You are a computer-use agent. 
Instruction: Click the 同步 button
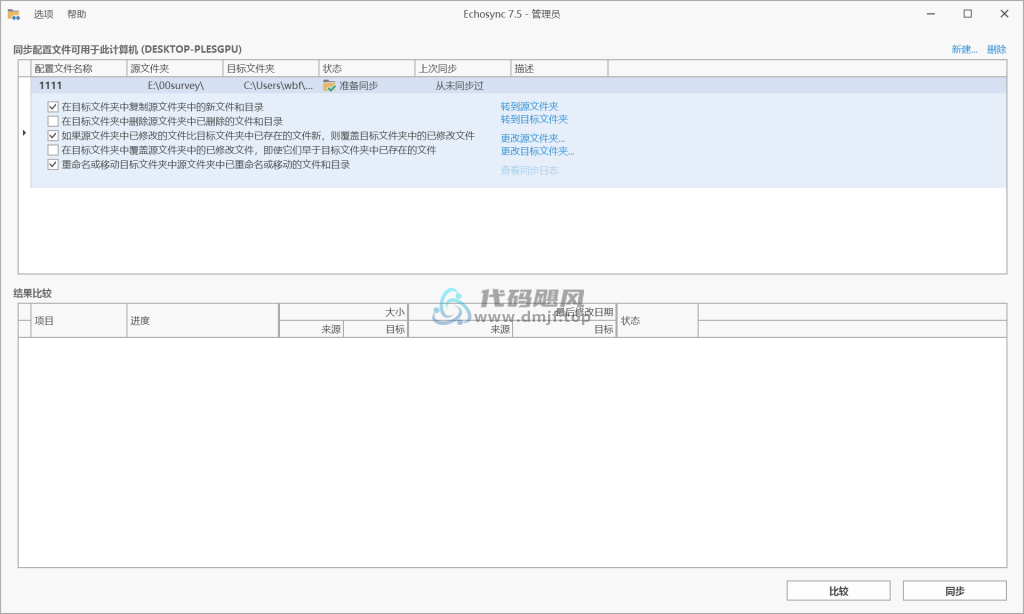tap(955, 591)
